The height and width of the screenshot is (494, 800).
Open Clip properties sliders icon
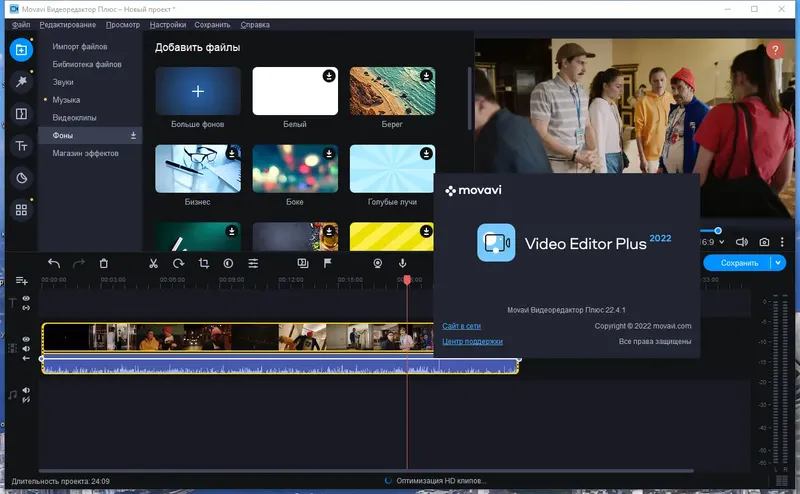click(253, 263)
